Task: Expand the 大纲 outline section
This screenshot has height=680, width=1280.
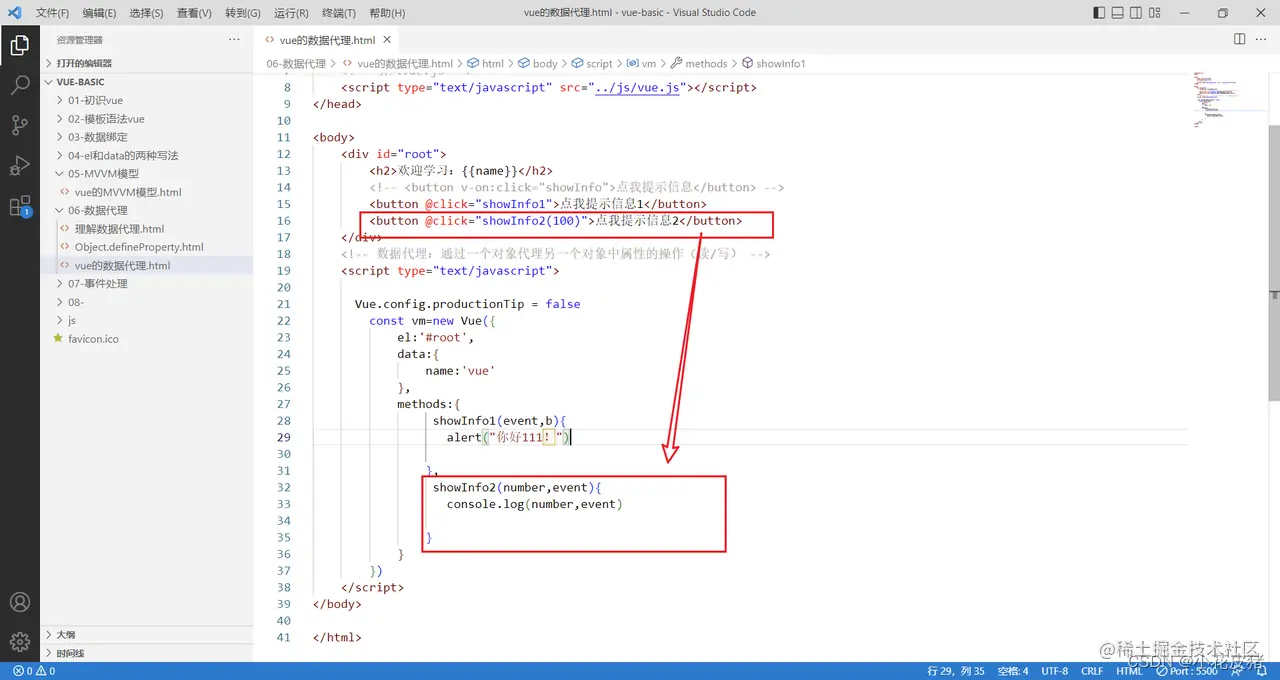Action: click(x=146, y=634)
